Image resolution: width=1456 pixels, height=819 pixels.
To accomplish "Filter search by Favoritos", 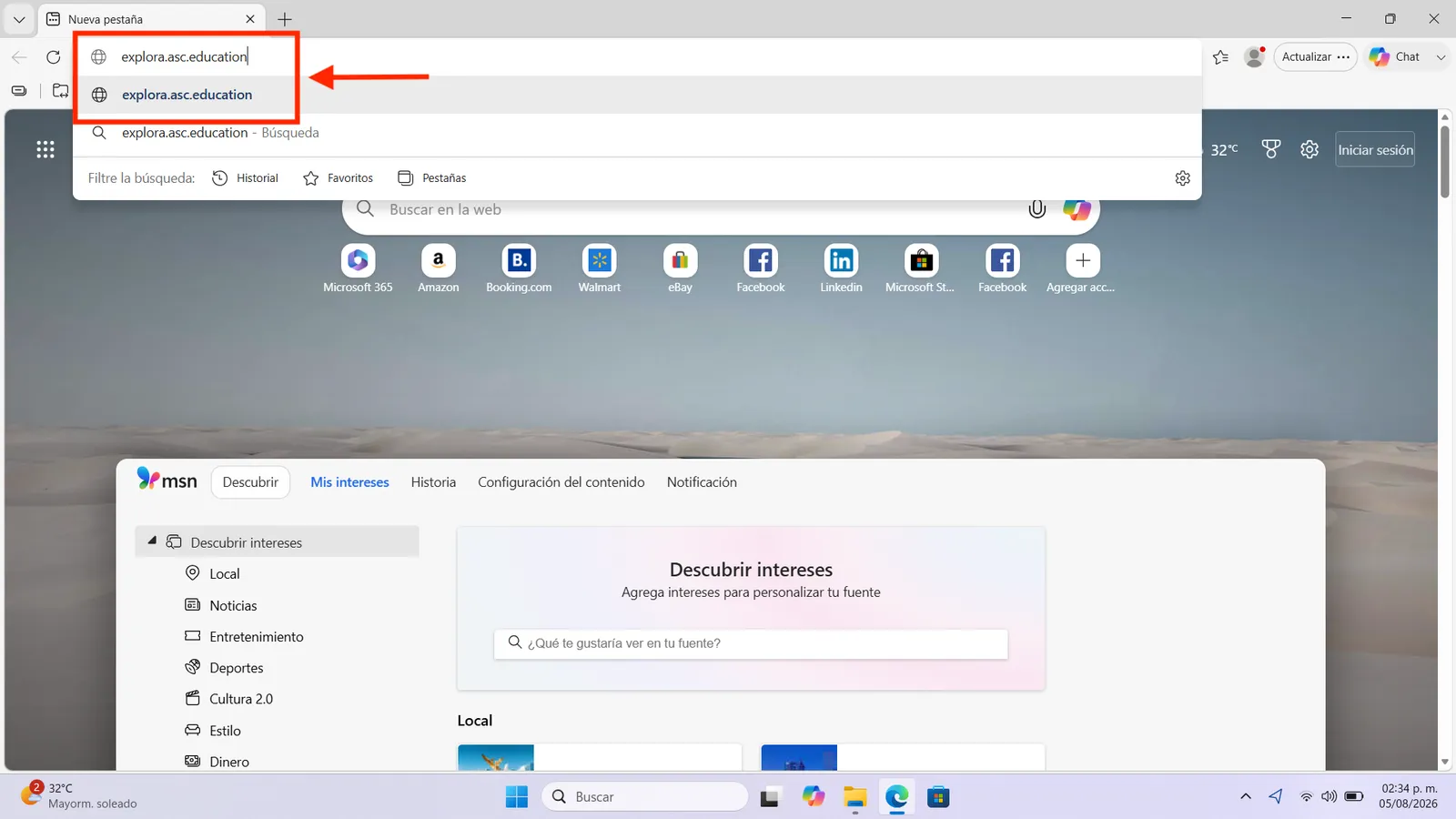I will coord(338,178).
